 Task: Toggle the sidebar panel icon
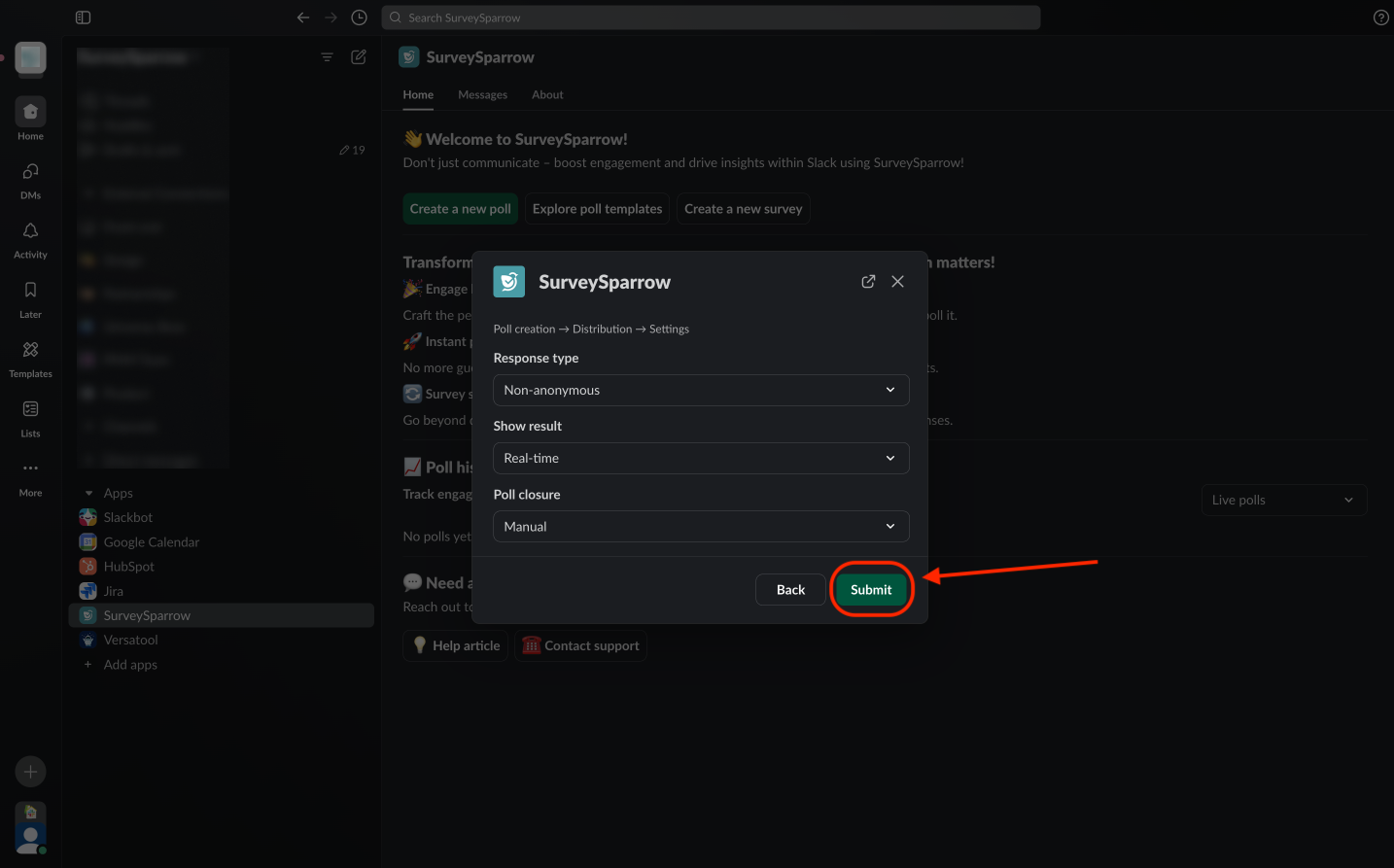click(83, 17)
